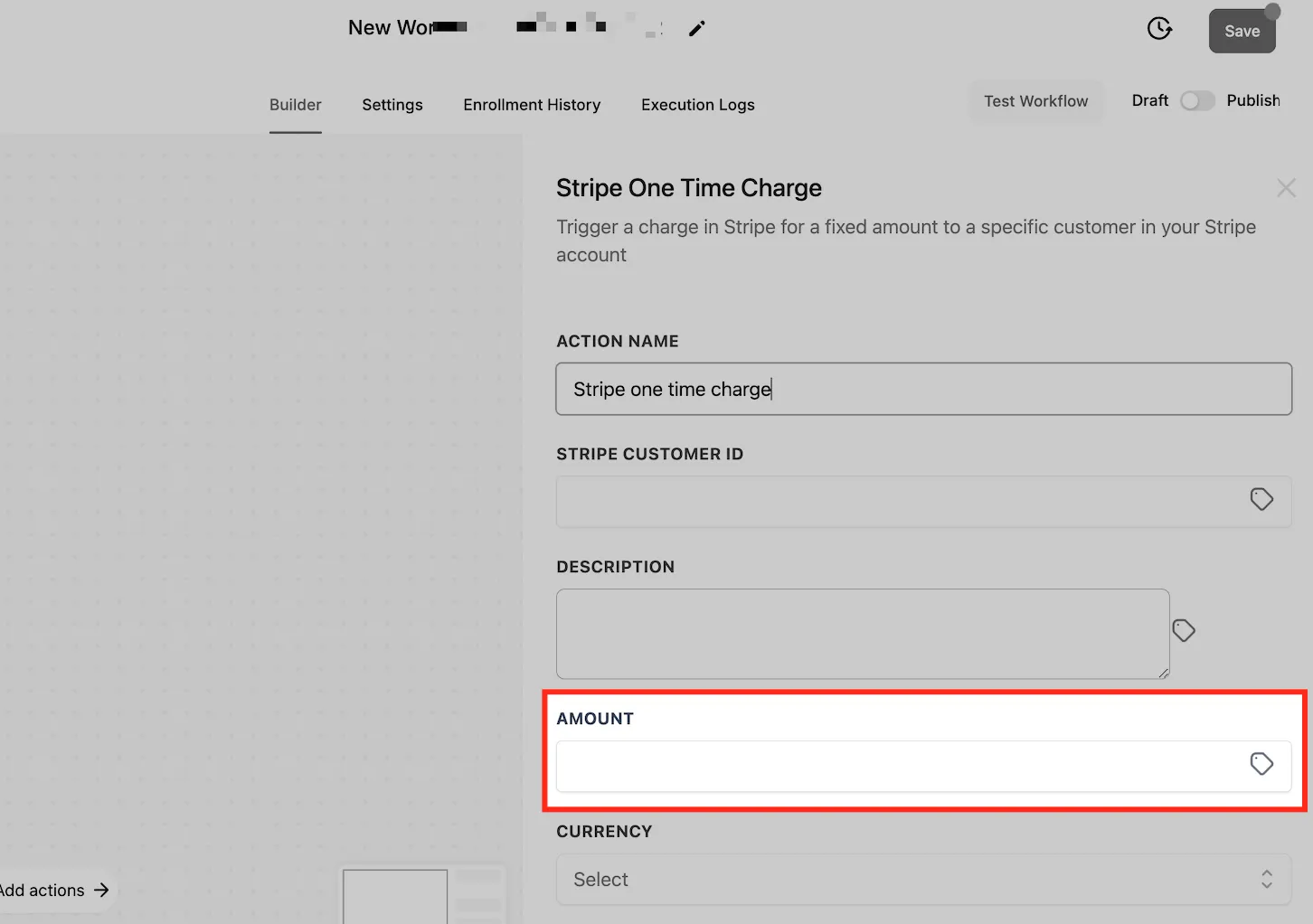Click the Stripe Customer ID field
The image size is (1313, 924).
923,502
